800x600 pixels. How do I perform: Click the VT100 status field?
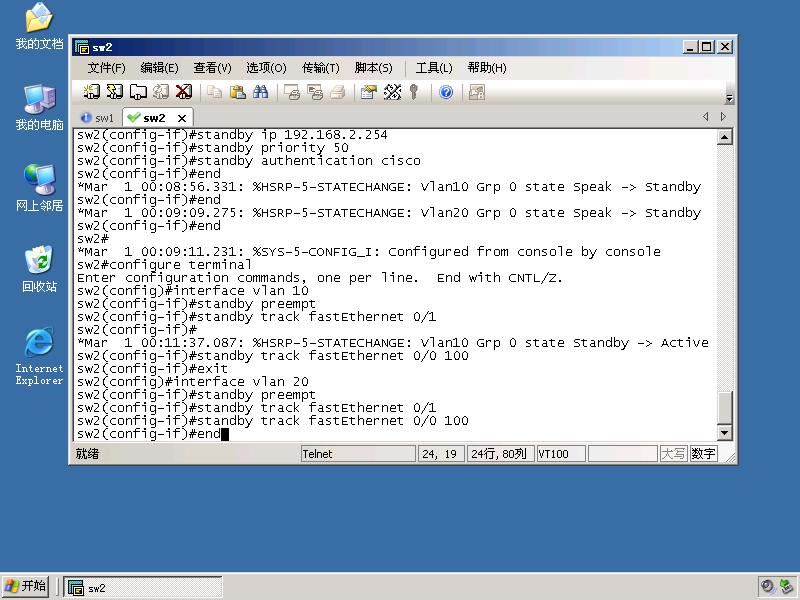click(561, 454)
